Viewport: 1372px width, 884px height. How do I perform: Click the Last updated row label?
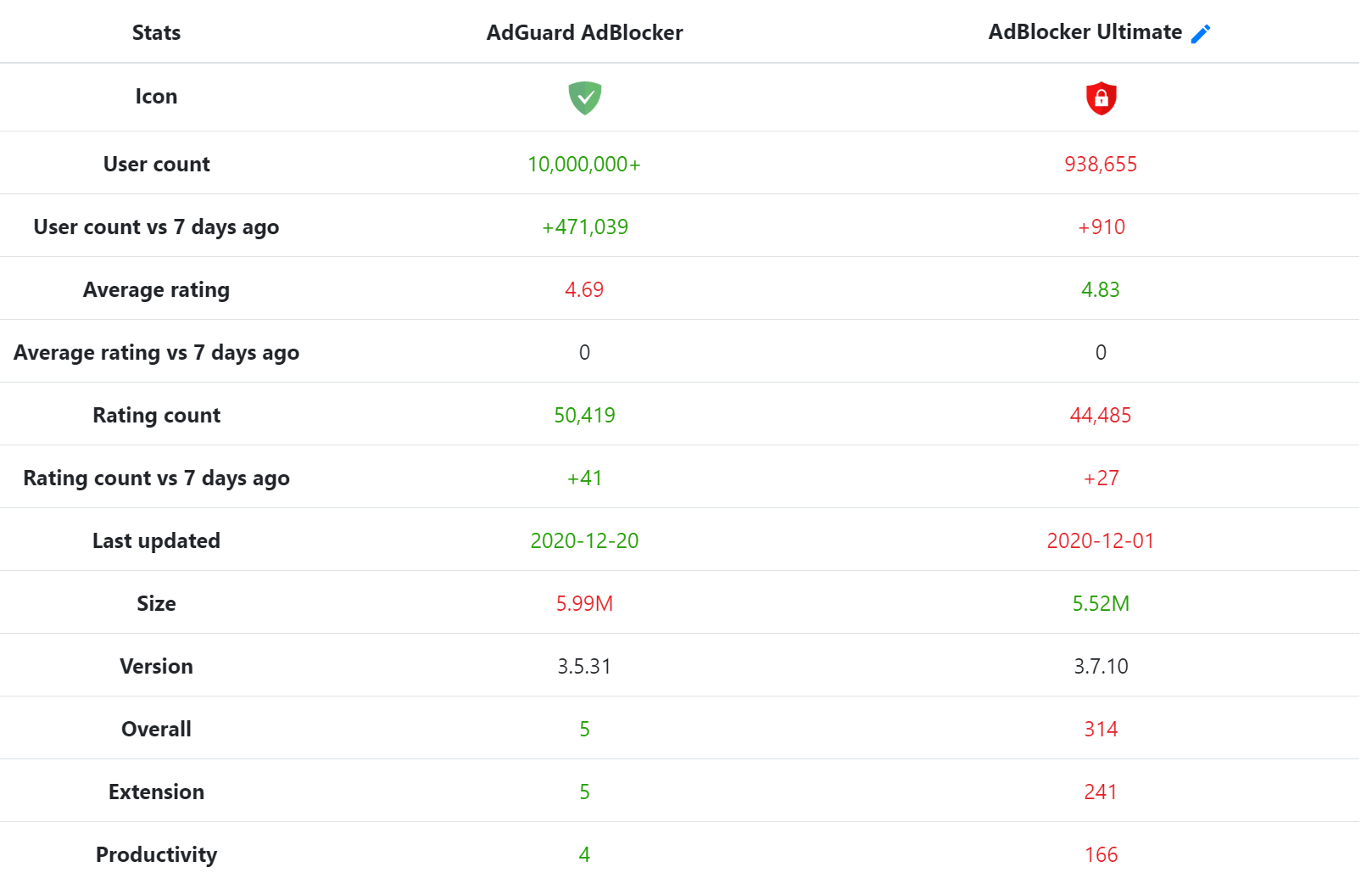[156, 541]
